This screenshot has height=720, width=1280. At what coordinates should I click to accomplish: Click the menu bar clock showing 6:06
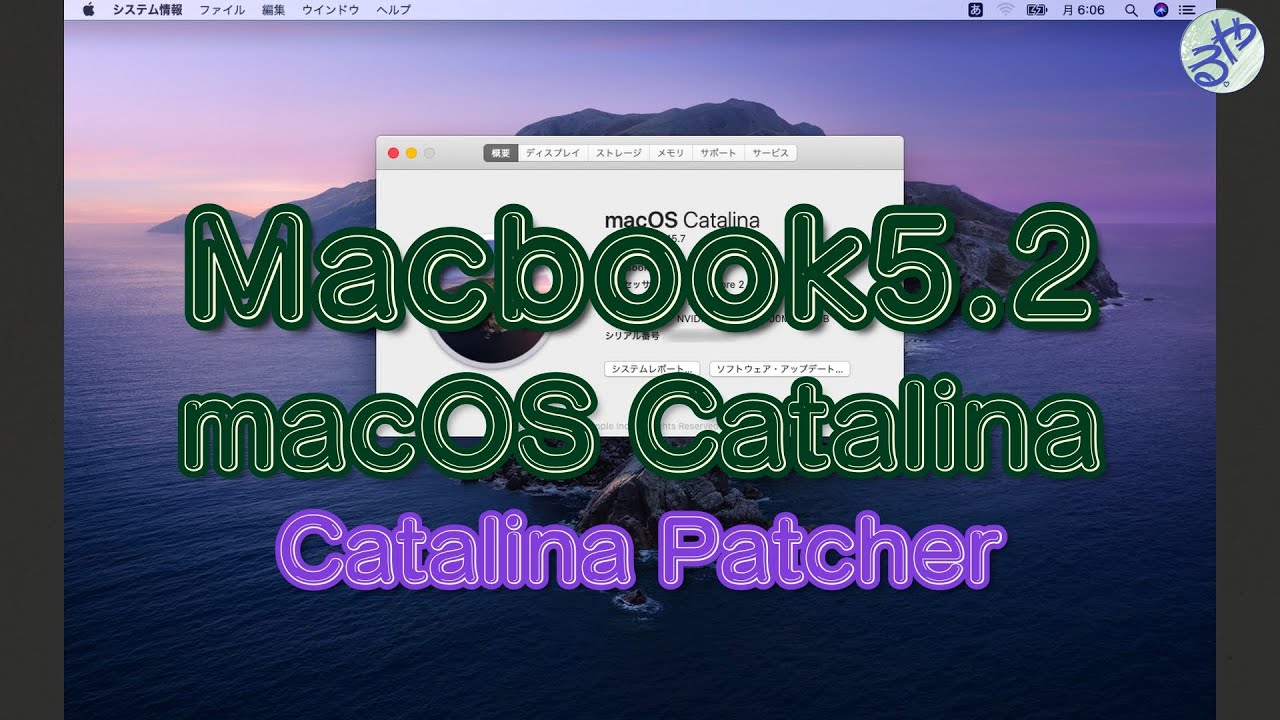pyautogui.click(x=1083, y=10)
